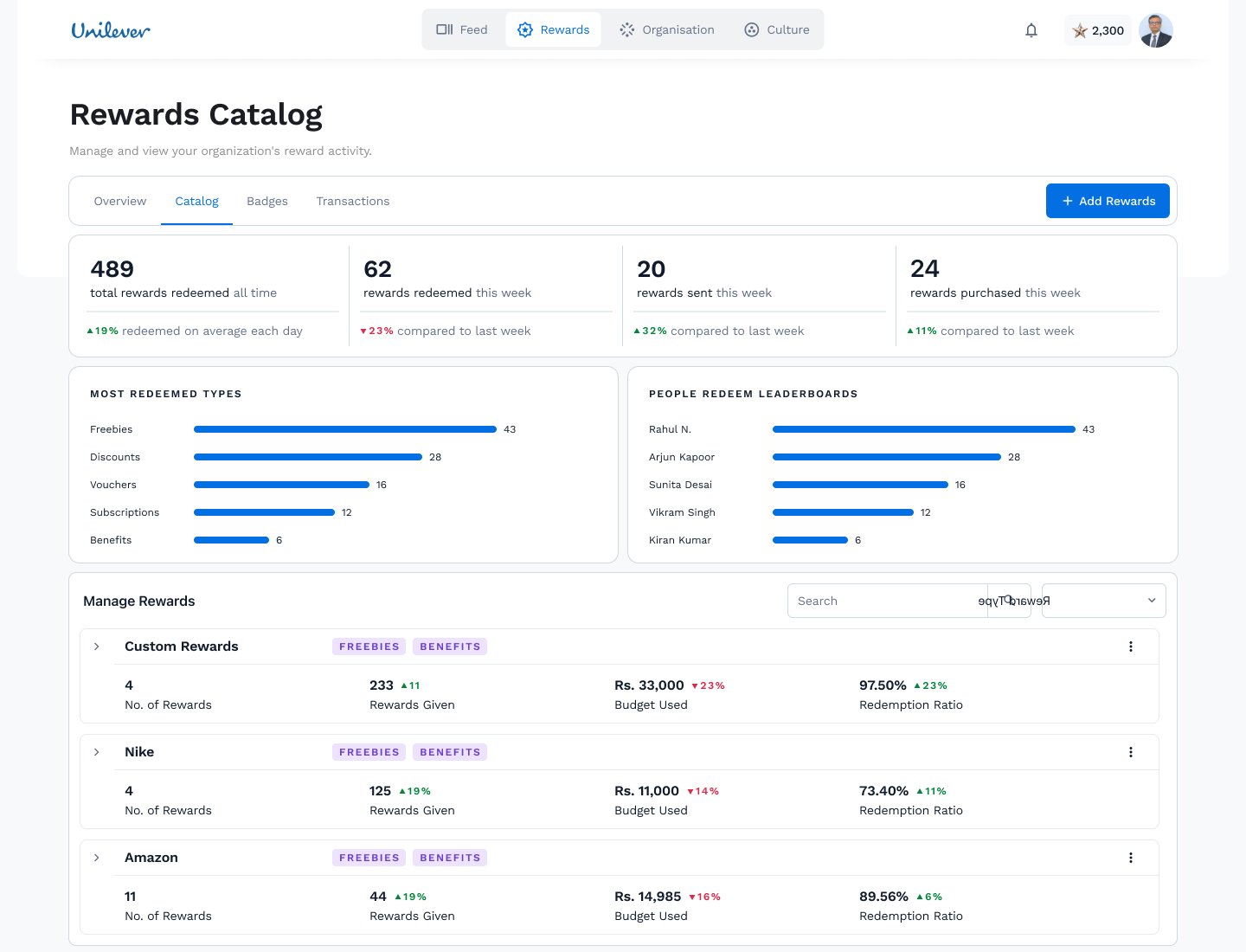Open the Organisation section
1246x952 pixels.
click(x=667, y=29)
